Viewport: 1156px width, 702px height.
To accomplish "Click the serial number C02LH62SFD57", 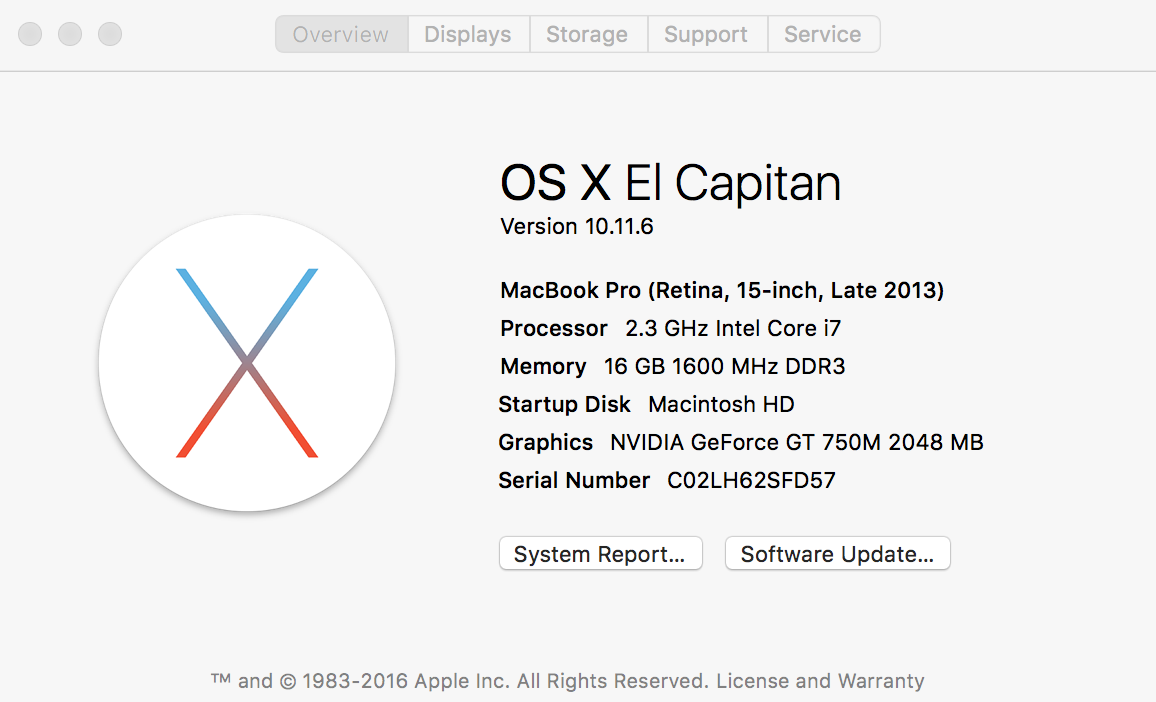I will 751,480.
